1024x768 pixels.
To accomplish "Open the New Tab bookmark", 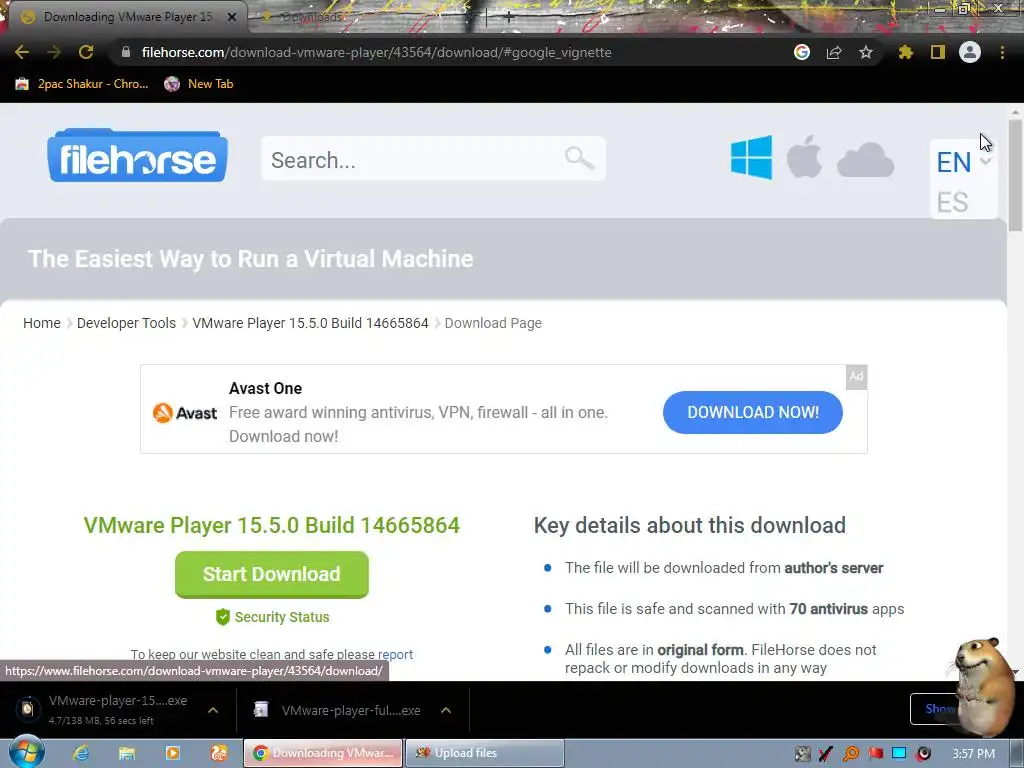I will (199, 84).
